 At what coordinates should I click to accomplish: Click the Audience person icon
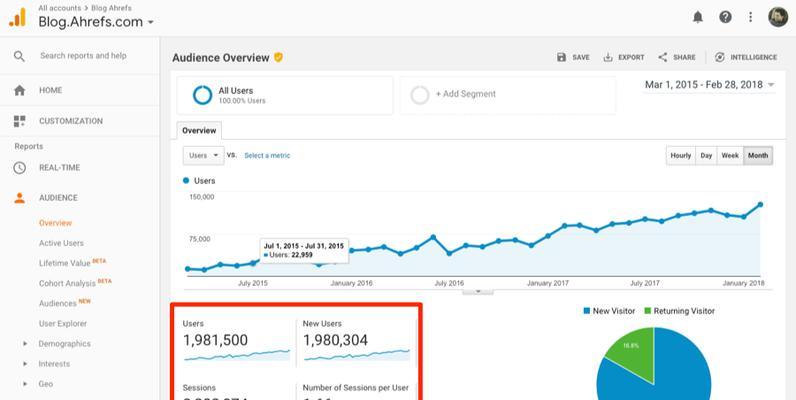tap(19, 198)
